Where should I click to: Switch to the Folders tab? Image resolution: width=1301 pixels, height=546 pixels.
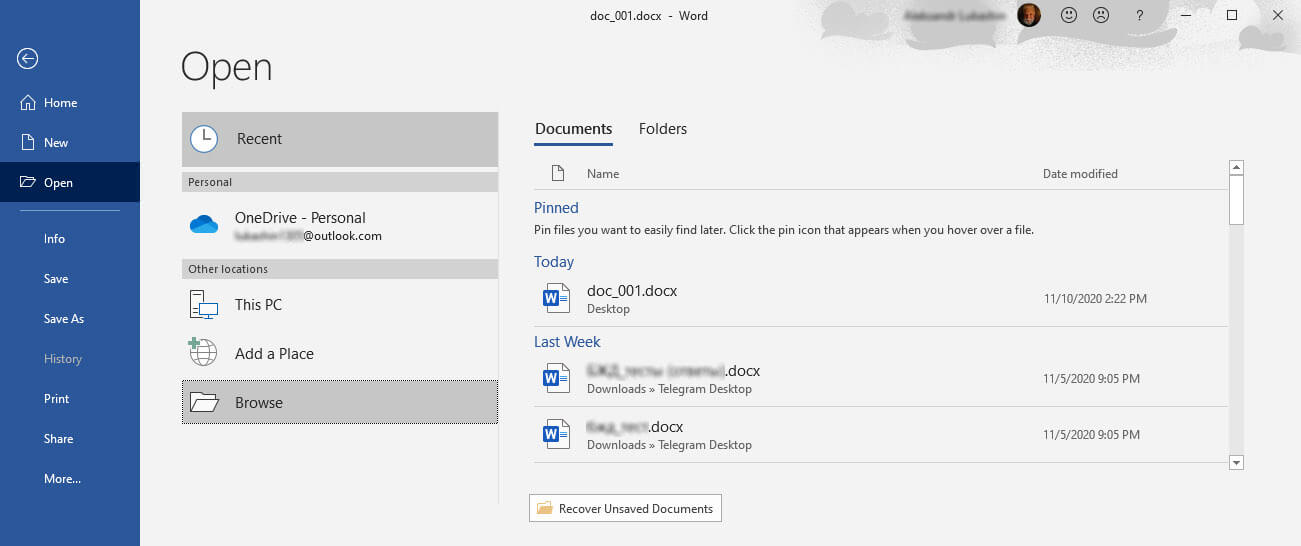click(x=663, y=128)
